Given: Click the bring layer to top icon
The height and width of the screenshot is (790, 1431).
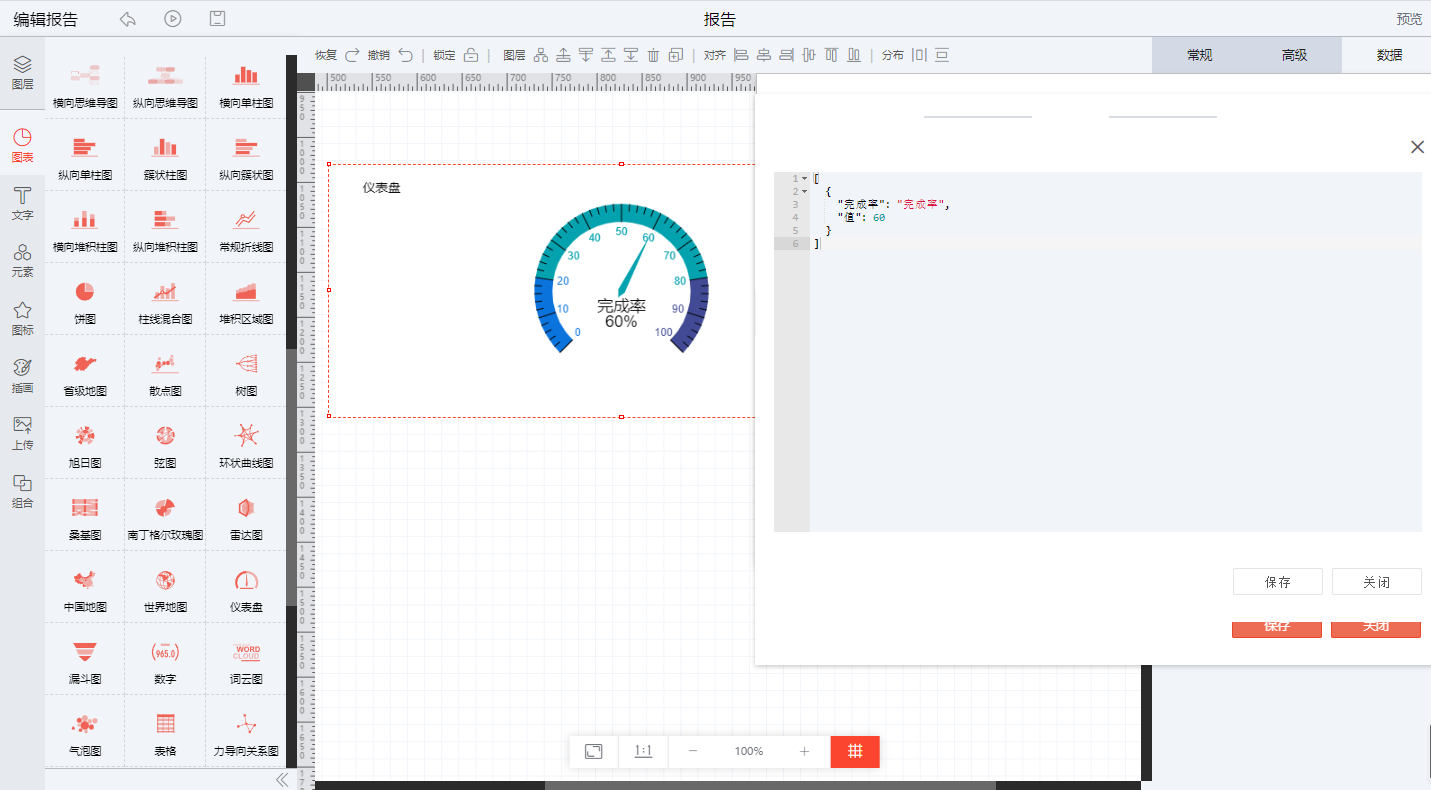Looking at the screenshot, I should coord(608,55).
